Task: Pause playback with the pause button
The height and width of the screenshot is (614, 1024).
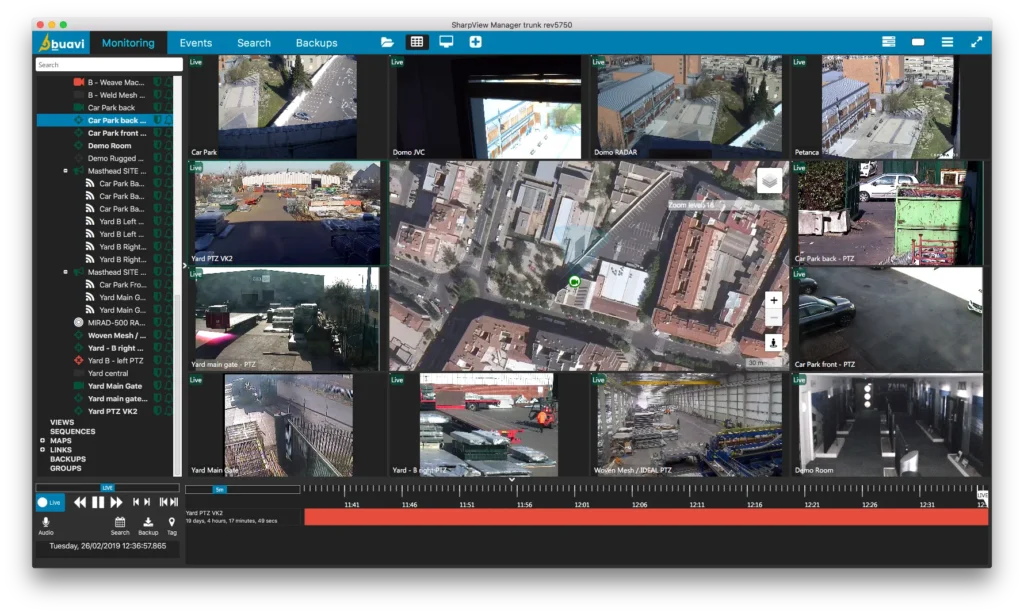Action: pos(98,502)
